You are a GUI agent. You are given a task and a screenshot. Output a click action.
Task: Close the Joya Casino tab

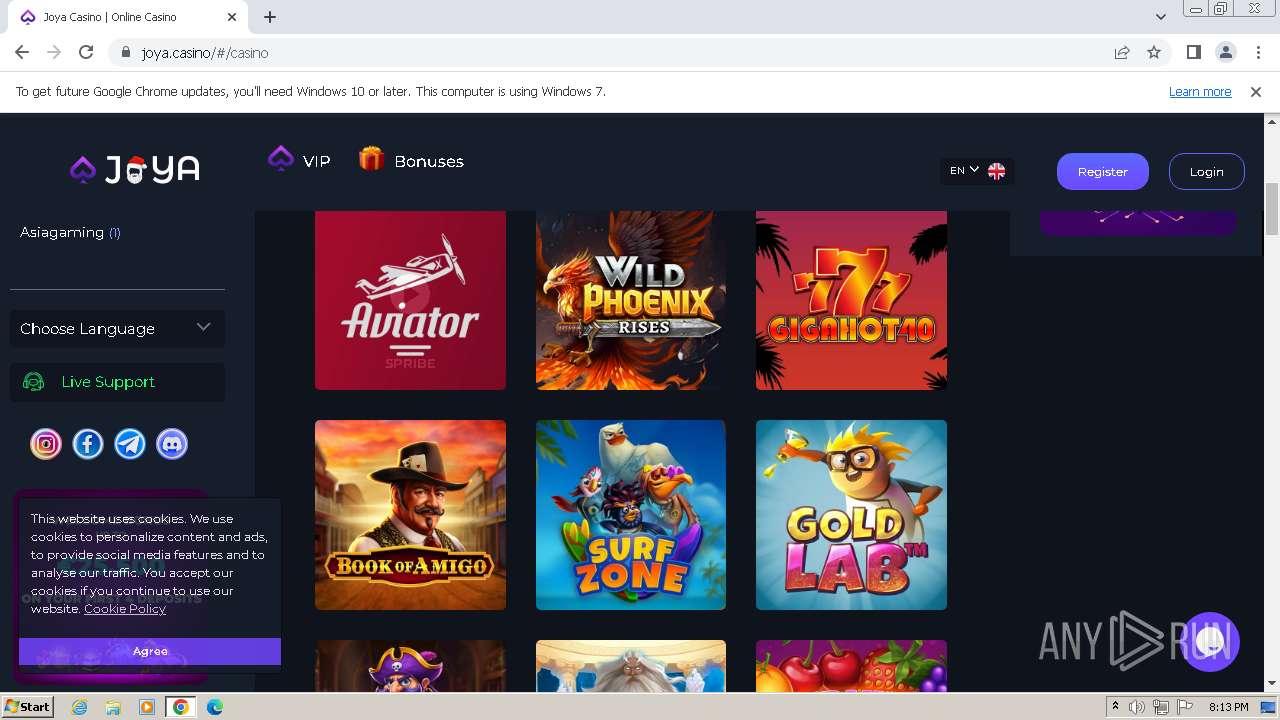pos(232,17)
